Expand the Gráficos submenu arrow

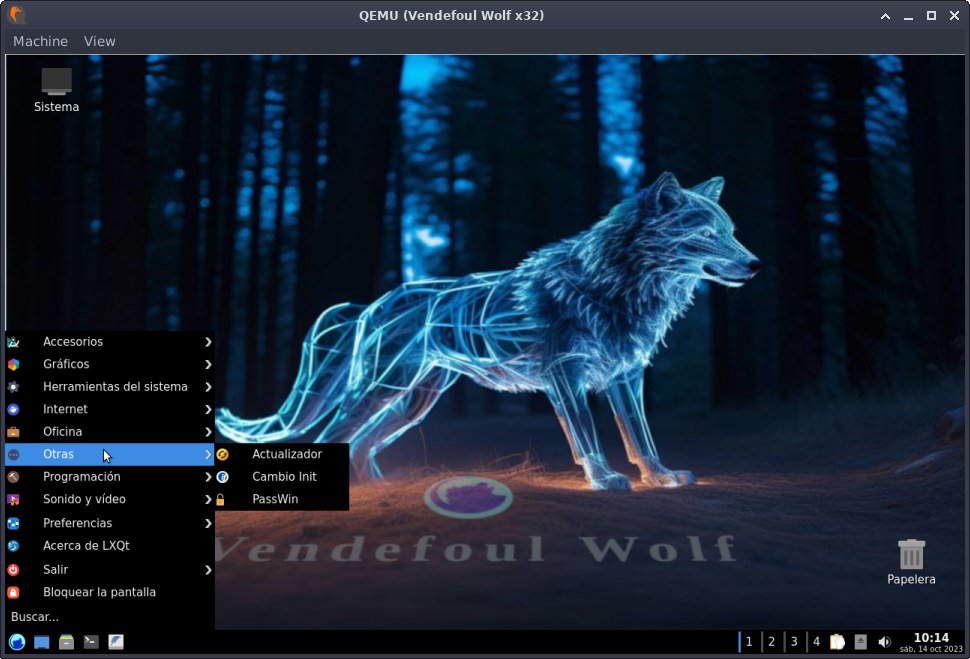coord(208,364)
